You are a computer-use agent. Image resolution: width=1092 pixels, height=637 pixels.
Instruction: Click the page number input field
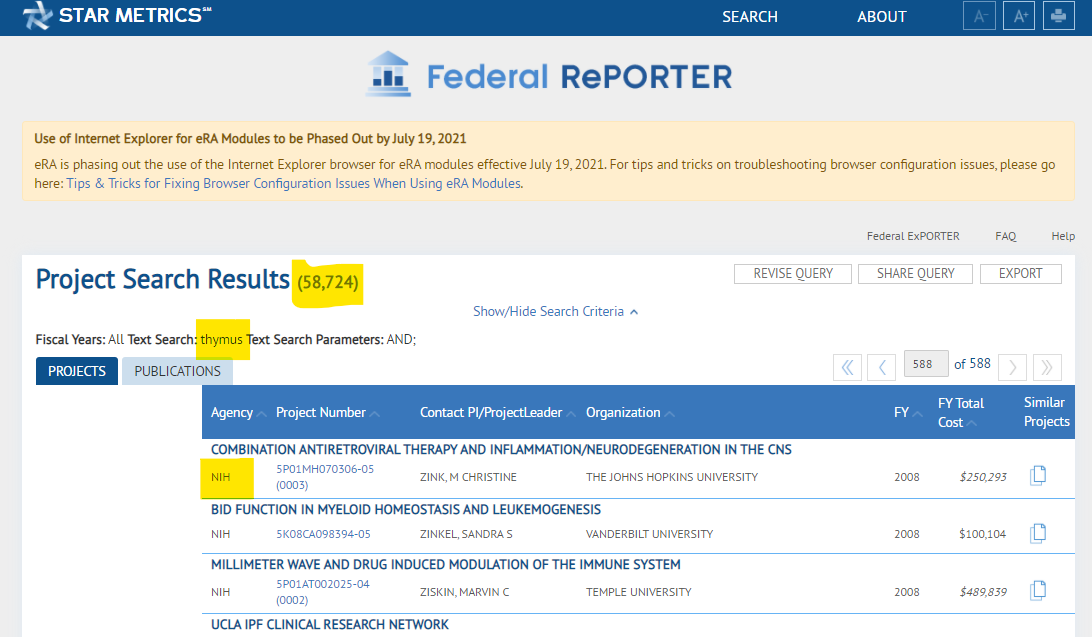926,363
